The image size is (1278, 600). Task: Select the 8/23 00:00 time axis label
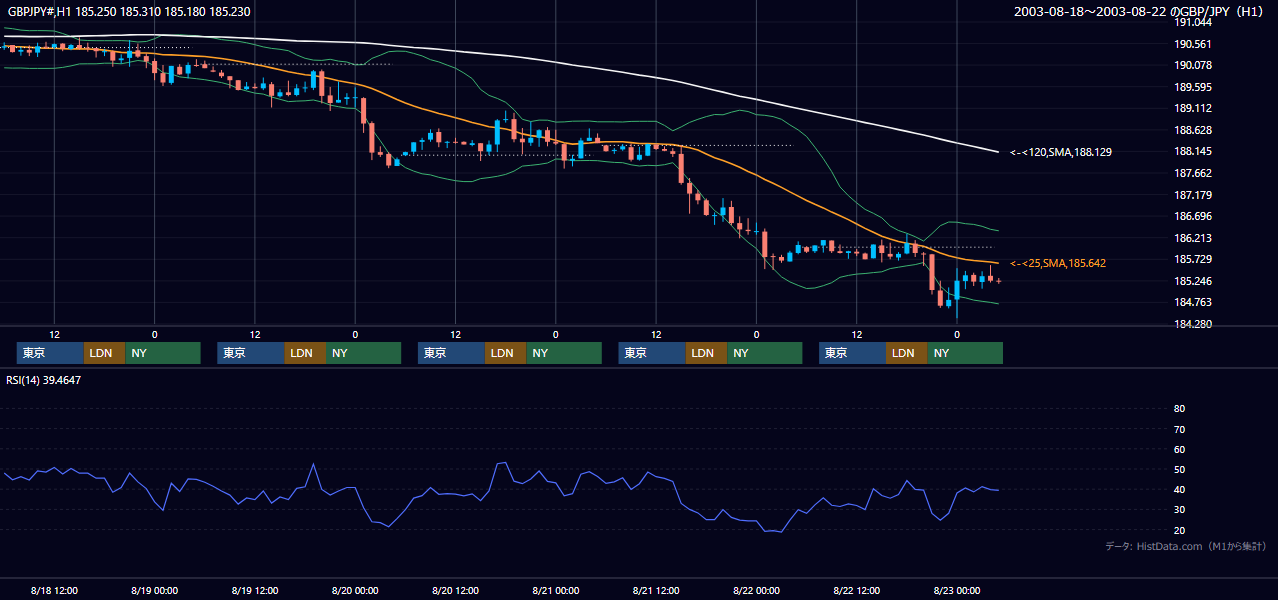coord(957,591)
